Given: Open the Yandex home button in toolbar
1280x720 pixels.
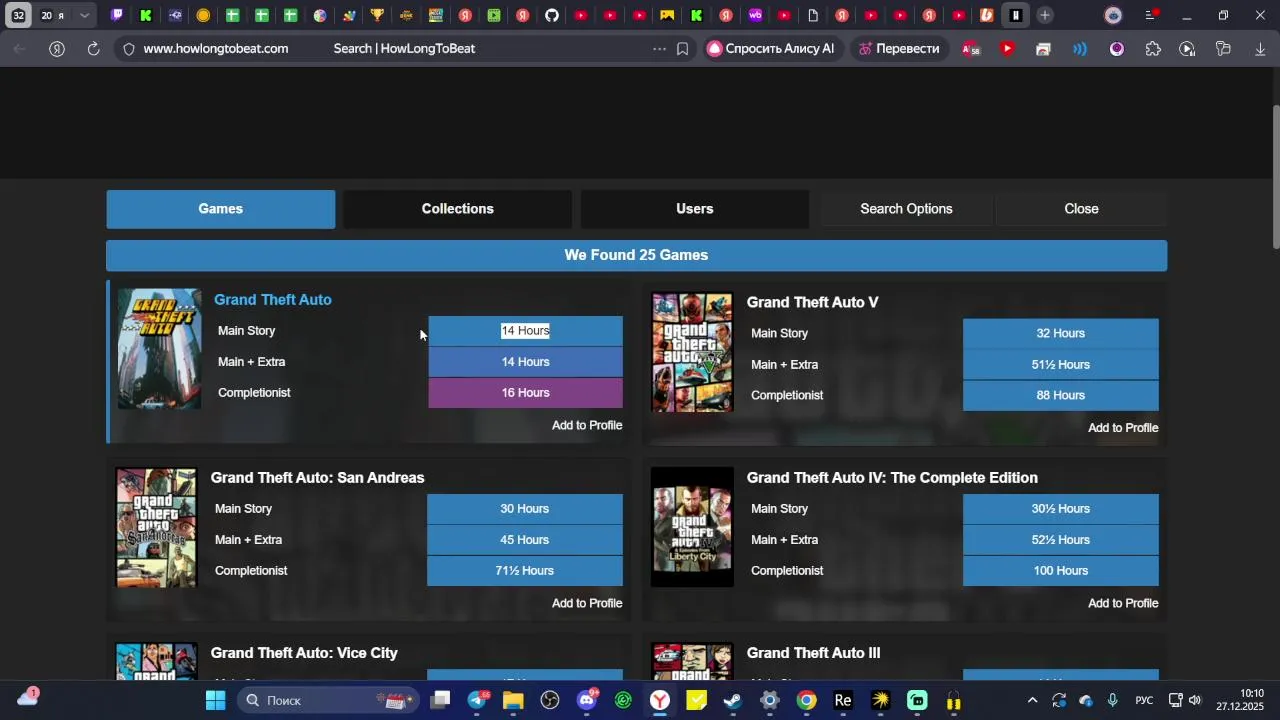Looking at the screenshot, I should tap(57, 48).
